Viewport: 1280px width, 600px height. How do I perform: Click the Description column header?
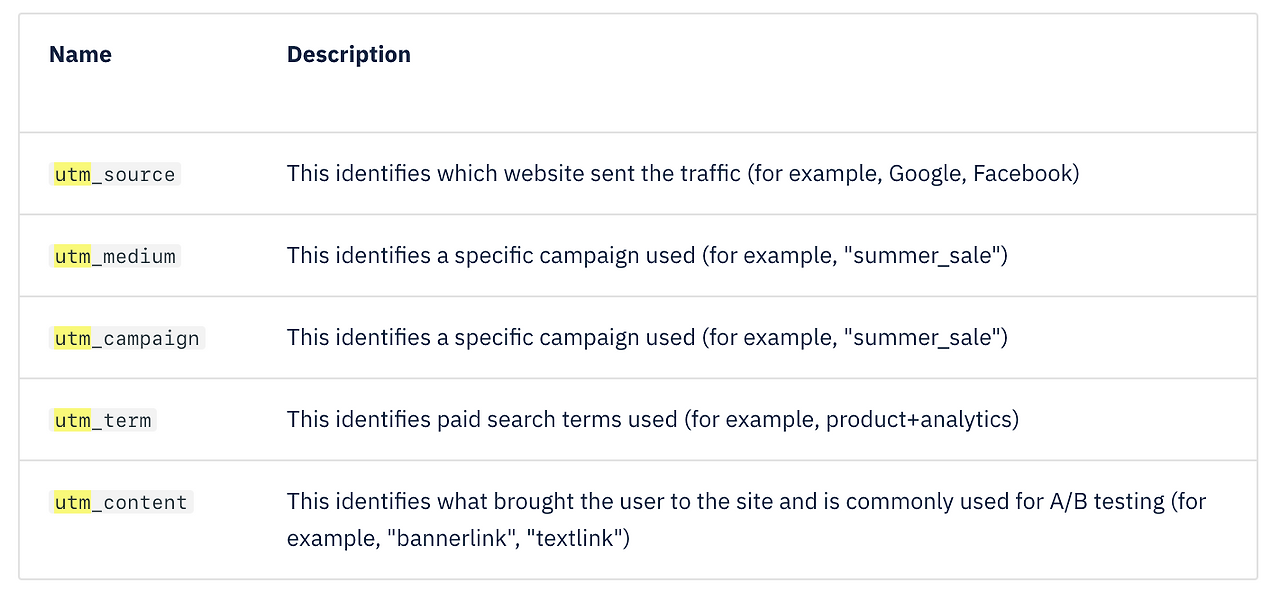tap(348, 55)
